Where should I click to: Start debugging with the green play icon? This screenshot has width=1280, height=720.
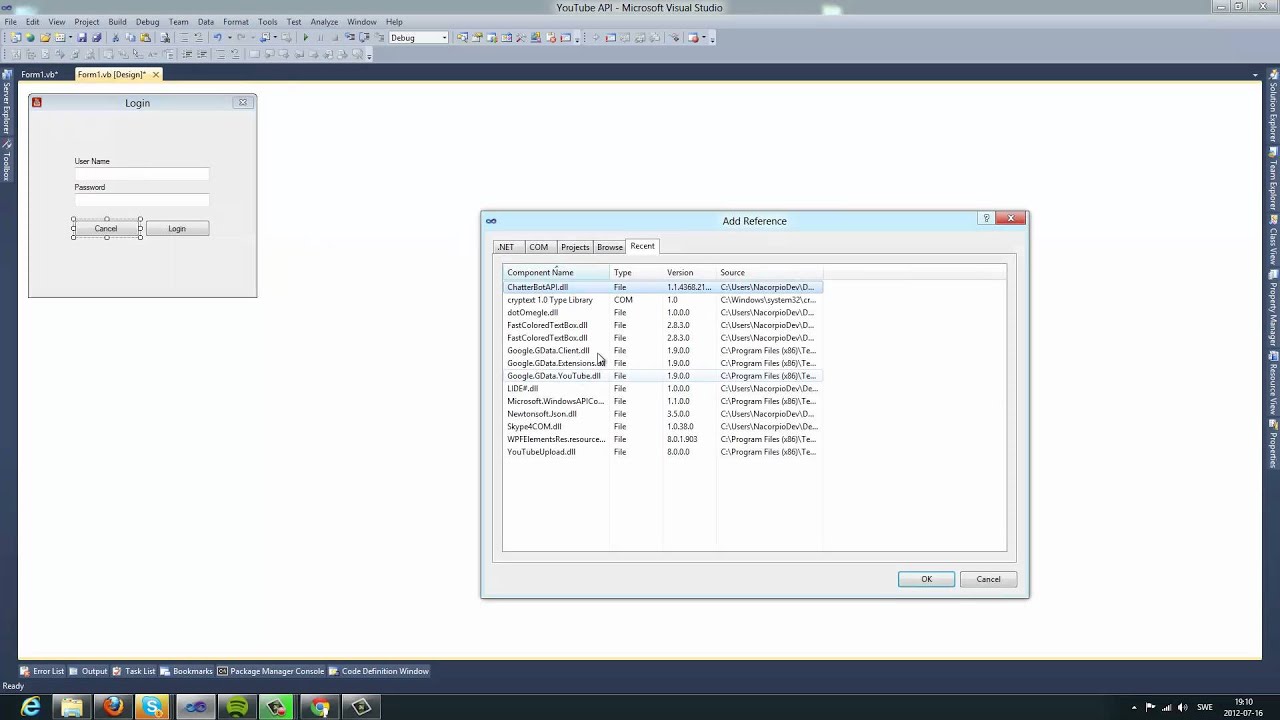tap(306, 38)
